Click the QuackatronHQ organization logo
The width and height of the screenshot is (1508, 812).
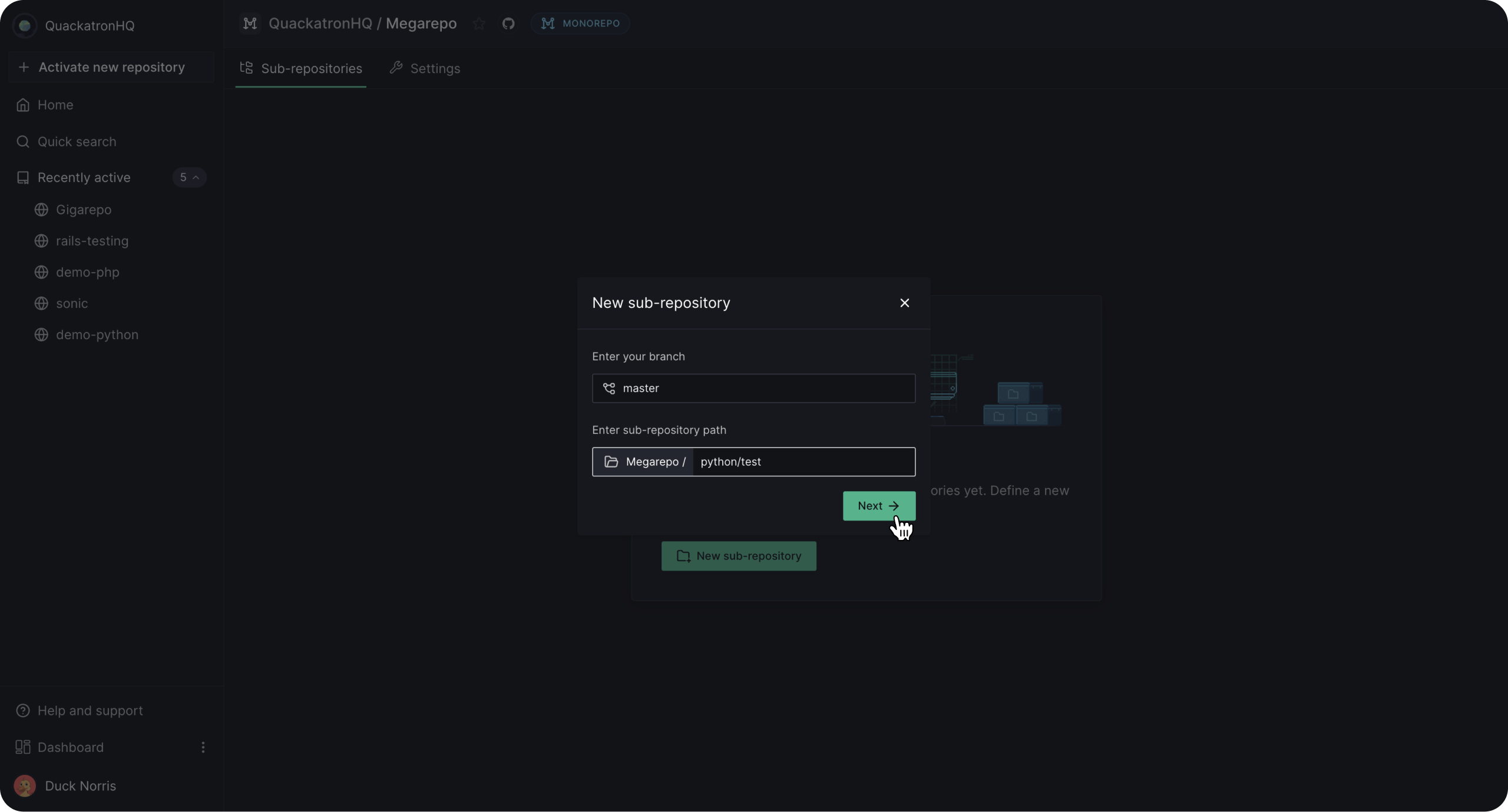pyautogui.click(x=25, y=25)
